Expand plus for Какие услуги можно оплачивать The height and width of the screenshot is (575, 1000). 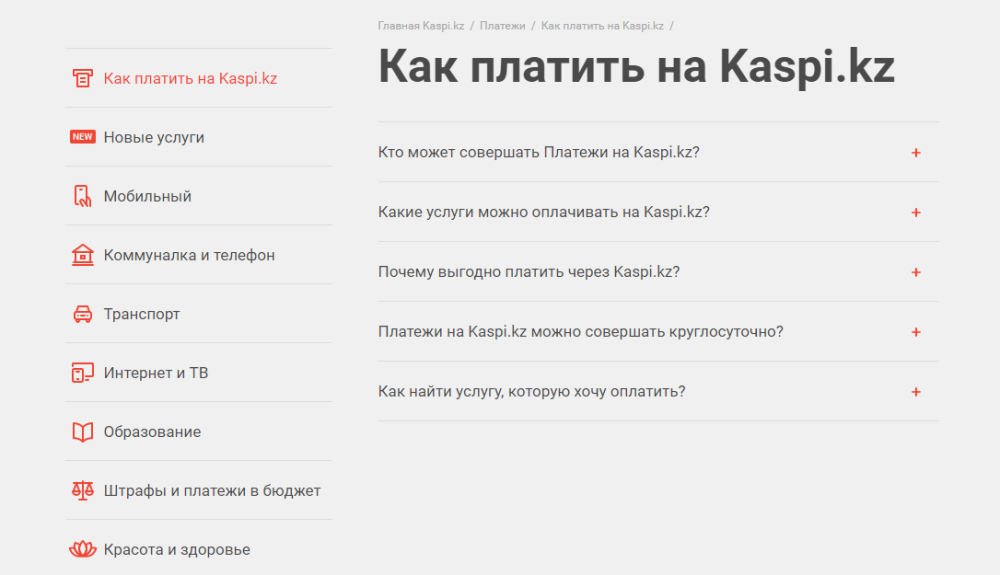coord(916,212)
